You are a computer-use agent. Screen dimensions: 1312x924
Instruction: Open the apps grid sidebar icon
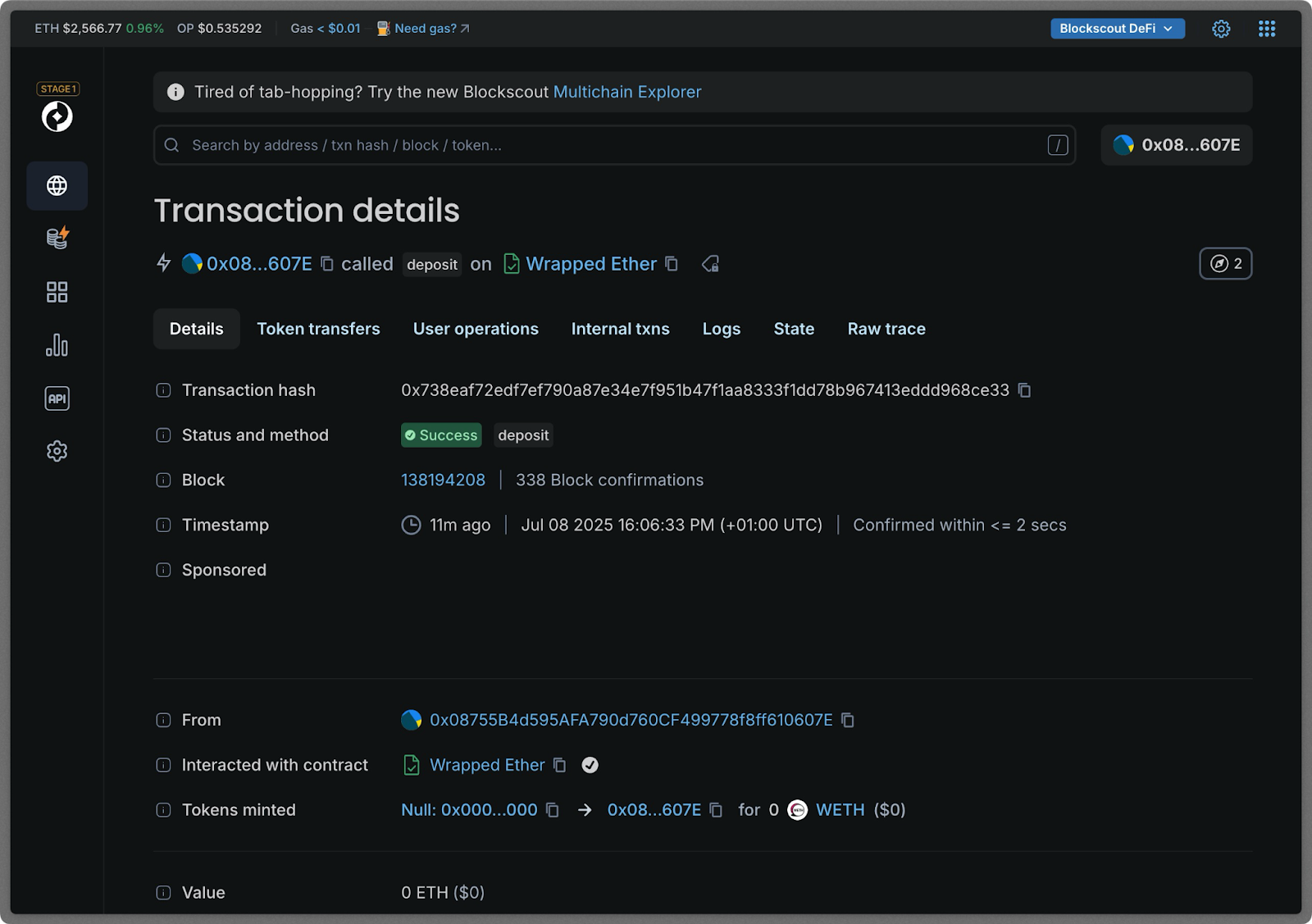click(57, 292)
